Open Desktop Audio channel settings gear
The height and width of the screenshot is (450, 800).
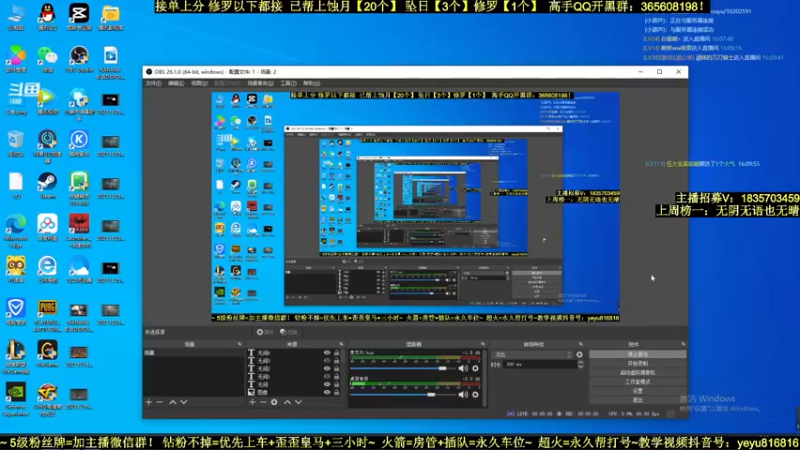(x=476, y=394)
